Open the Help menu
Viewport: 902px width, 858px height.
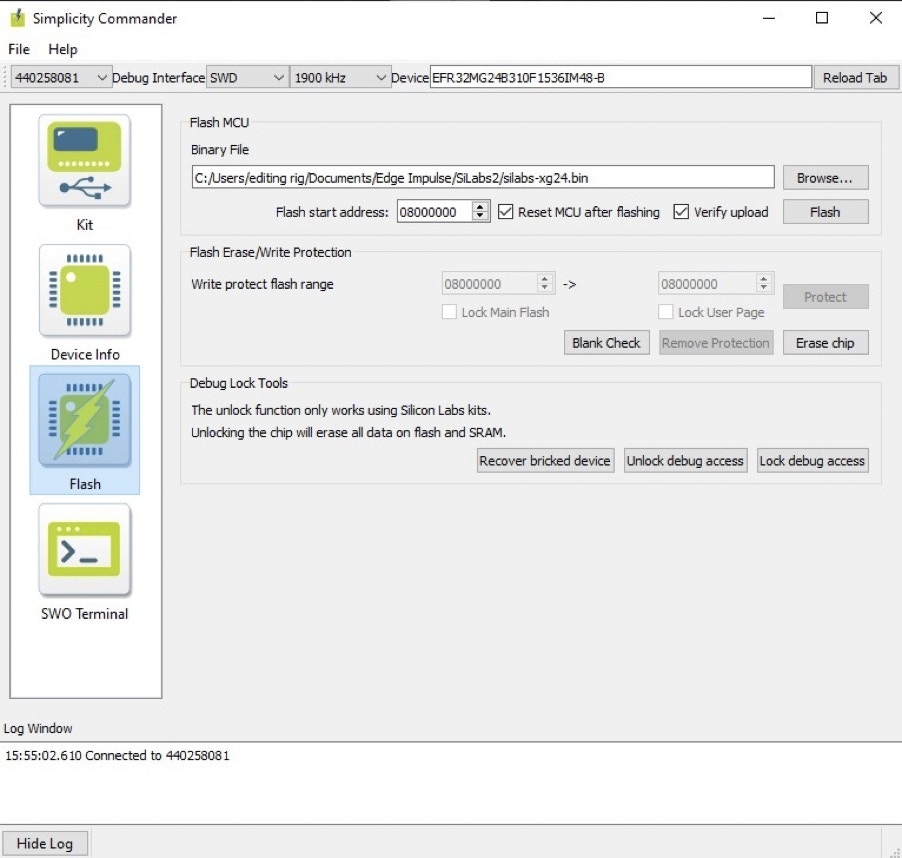[63, 49]
